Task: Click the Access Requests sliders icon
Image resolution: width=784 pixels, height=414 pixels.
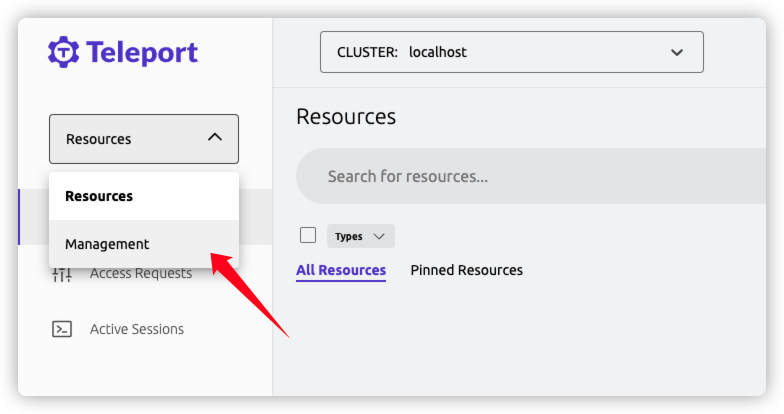Action: point(62,274)
